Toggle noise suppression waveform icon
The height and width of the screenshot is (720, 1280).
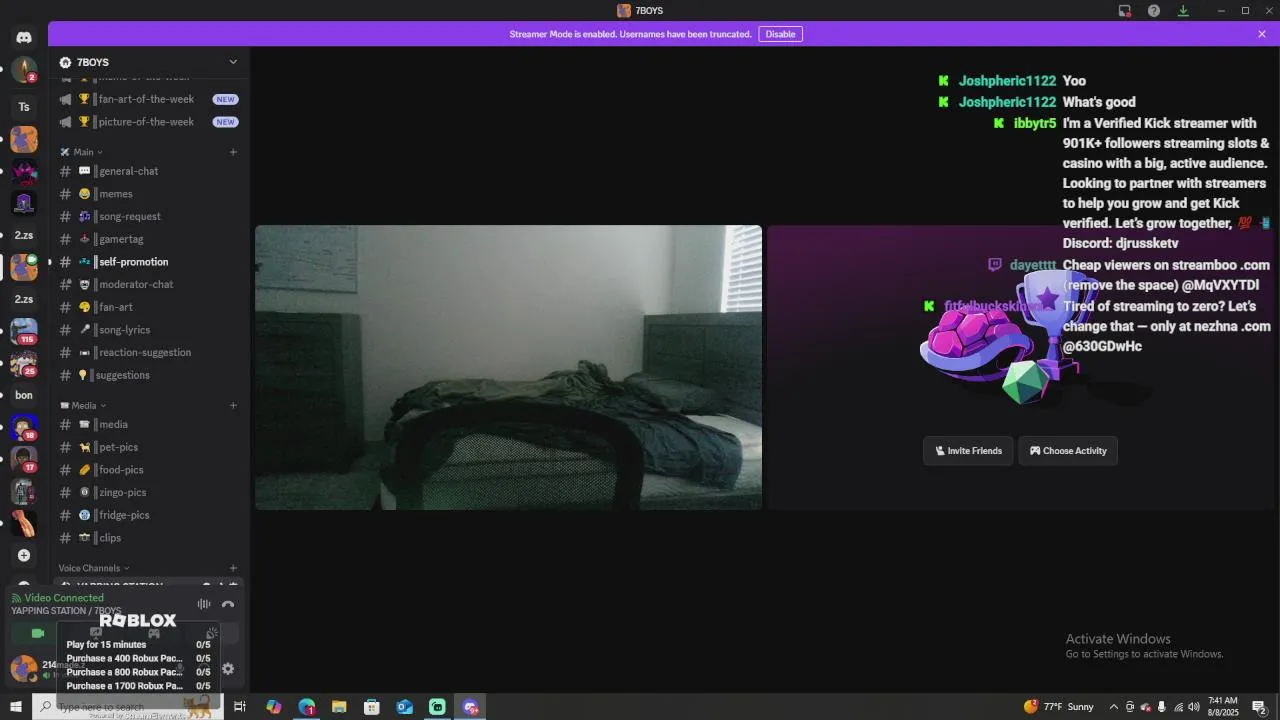pos(204,604)
